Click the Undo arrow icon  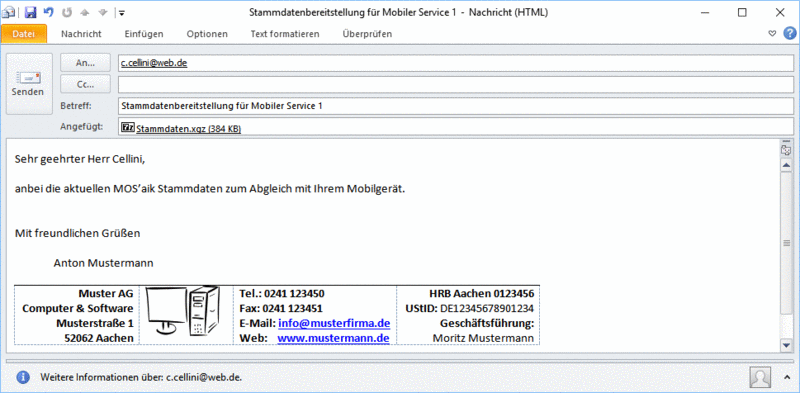(x=48, y=12)
